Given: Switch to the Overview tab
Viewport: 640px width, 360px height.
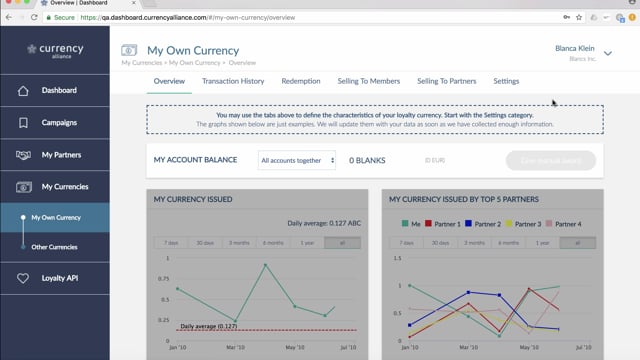Looking at the screenshot, I should [x=169, y=81].
